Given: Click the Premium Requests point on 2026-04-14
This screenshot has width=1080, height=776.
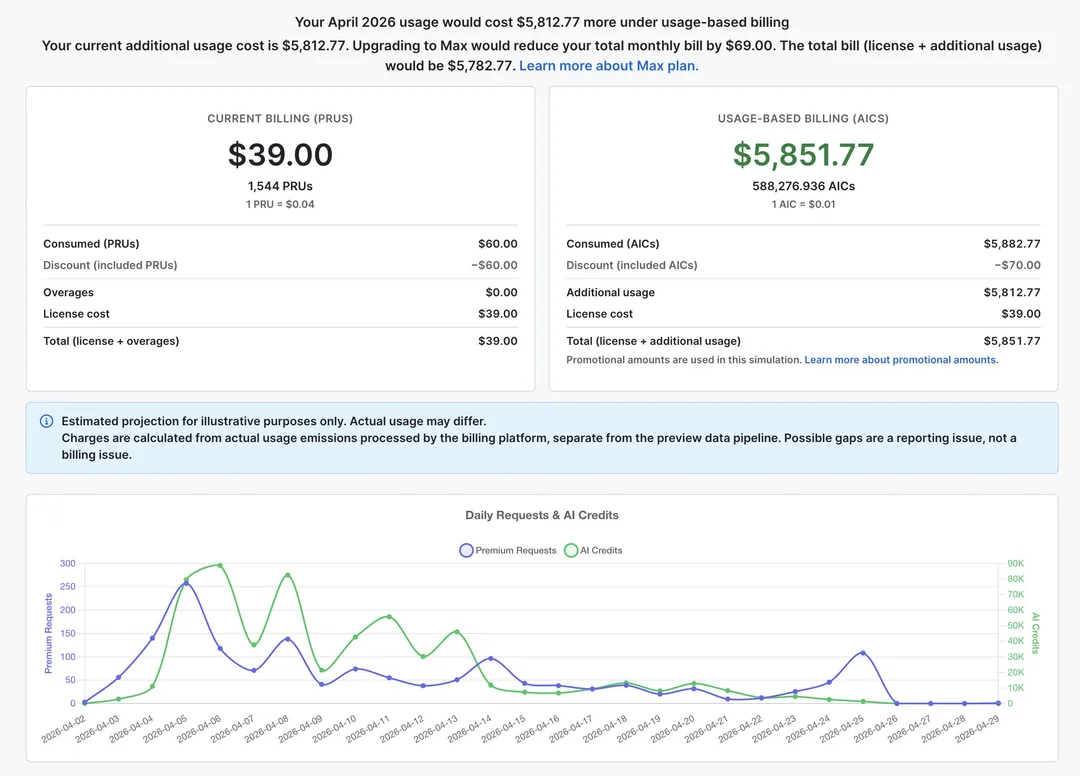Looking at the screenshot, I should click(490, 658).
